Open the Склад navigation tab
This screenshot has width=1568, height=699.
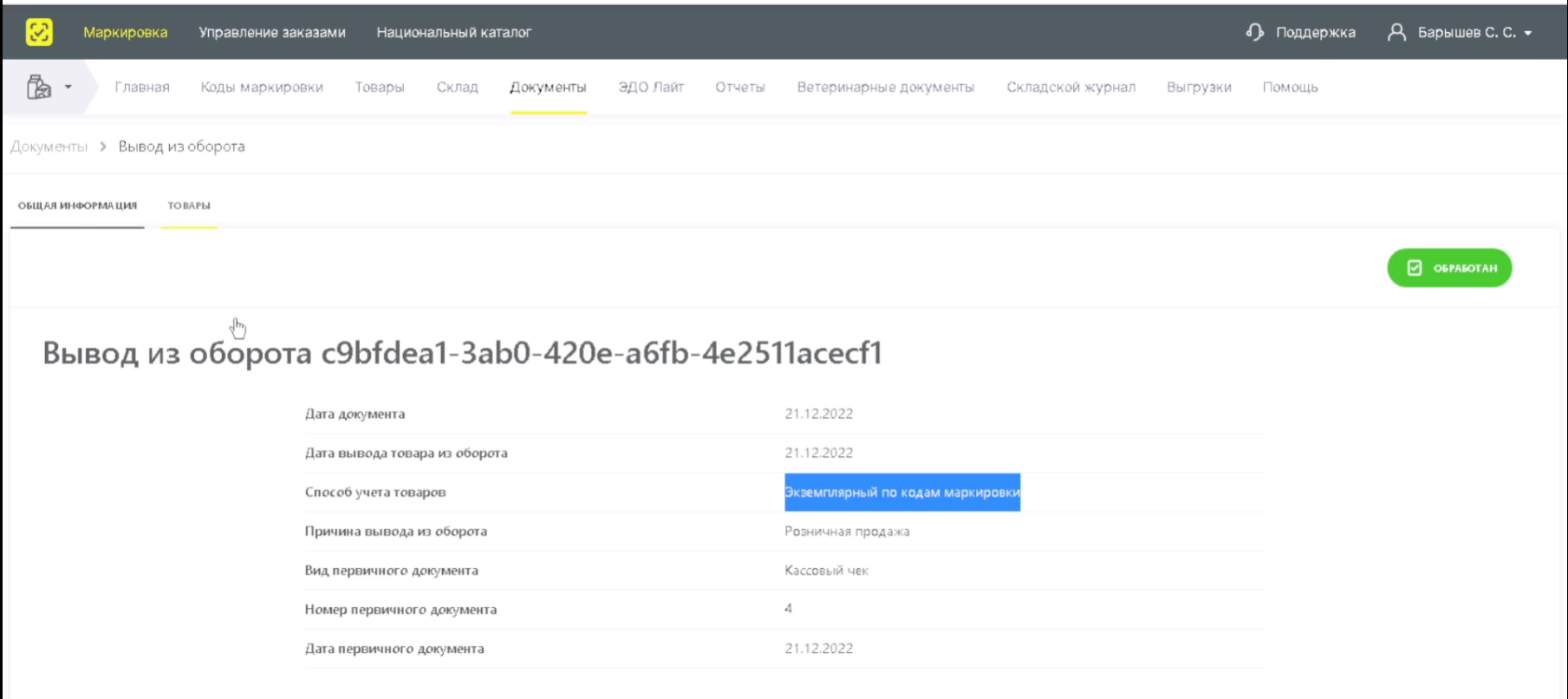tap(458, 87)
